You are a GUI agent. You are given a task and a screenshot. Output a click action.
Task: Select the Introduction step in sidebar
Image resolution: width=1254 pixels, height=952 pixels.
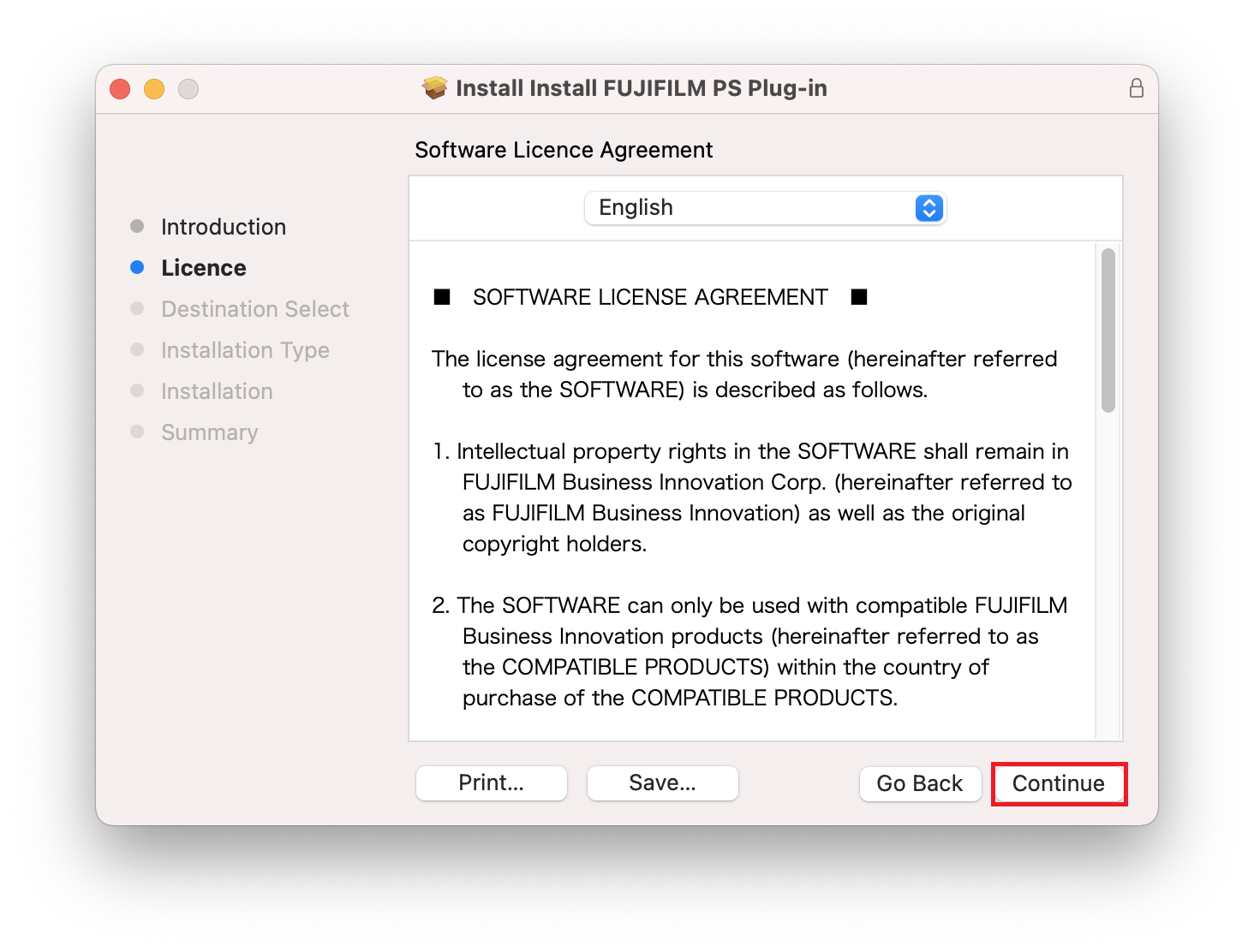point(224,227)
